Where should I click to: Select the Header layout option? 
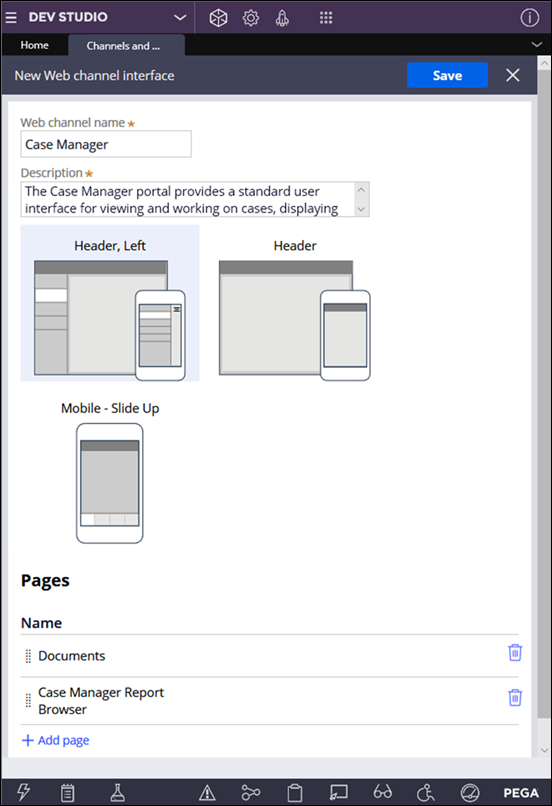295,303
